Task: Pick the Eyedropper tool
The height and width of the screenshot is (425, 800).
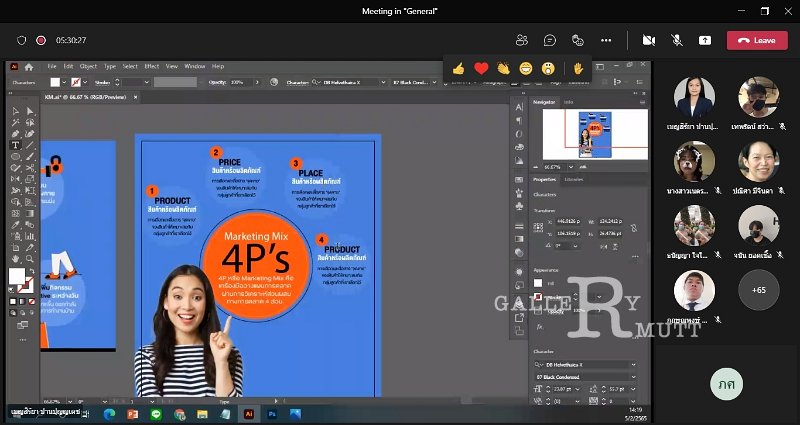Action: 15,224
